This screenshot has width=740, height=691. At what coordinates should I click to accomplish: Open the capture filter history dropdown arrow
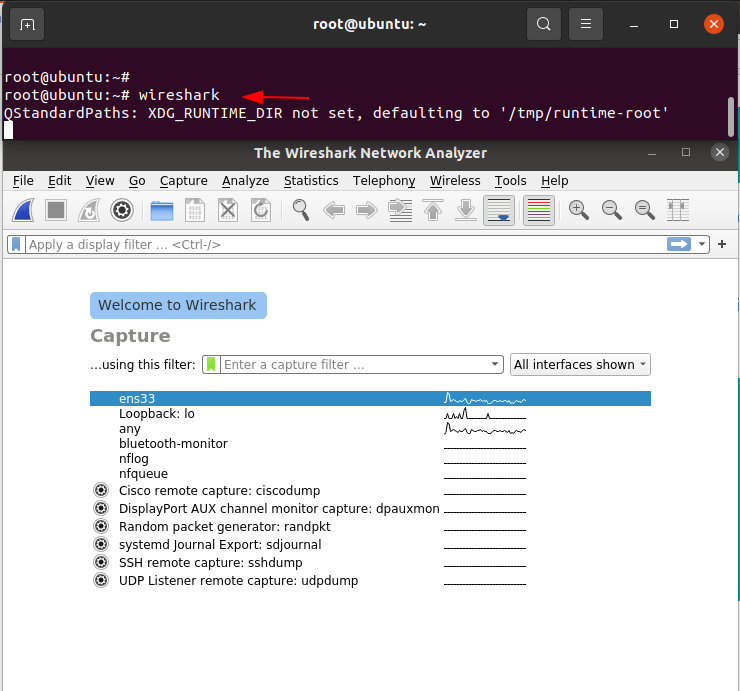point(495,364)
